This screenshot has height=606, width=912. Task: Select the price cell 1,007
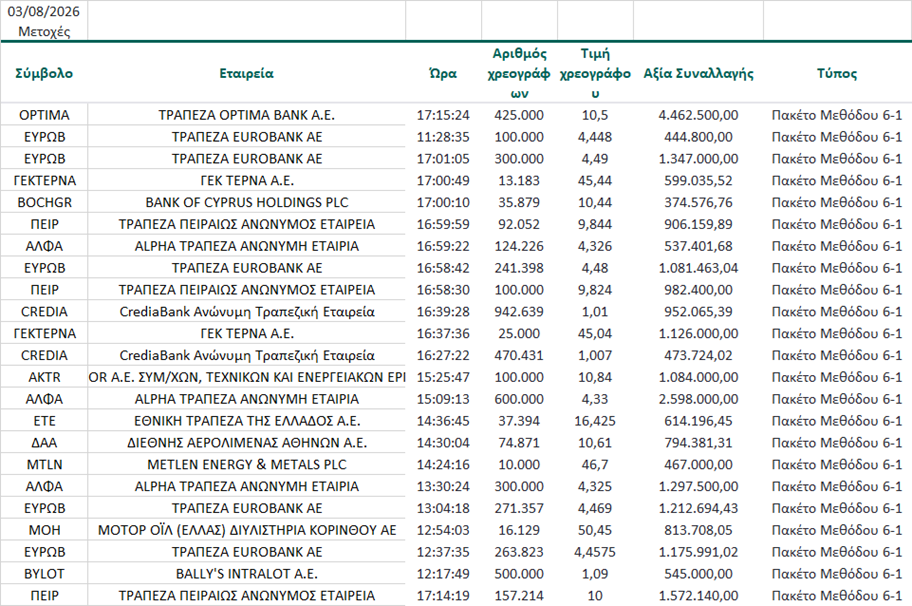595,355
